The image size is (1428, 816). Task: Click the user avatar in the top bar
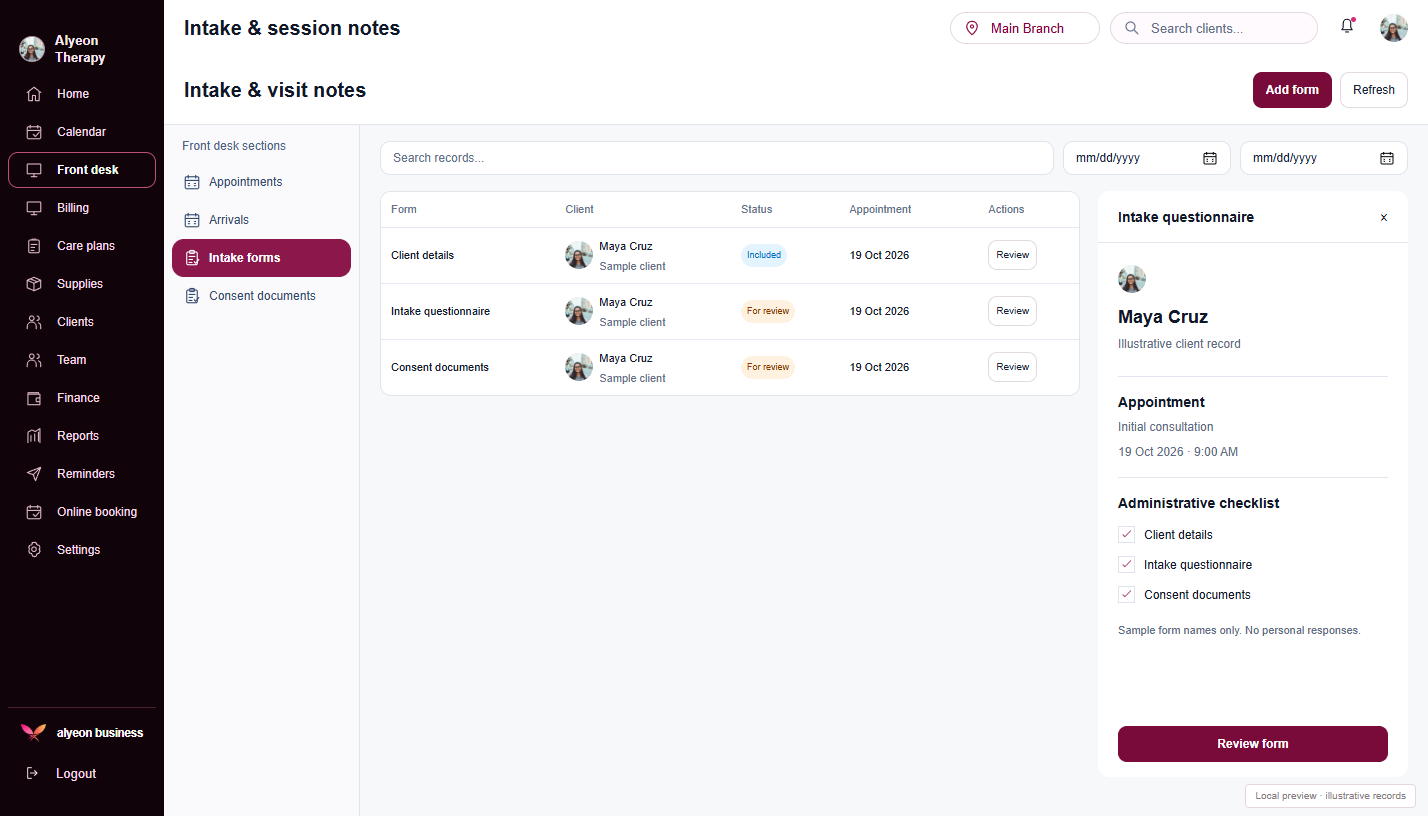[1394, 28]
